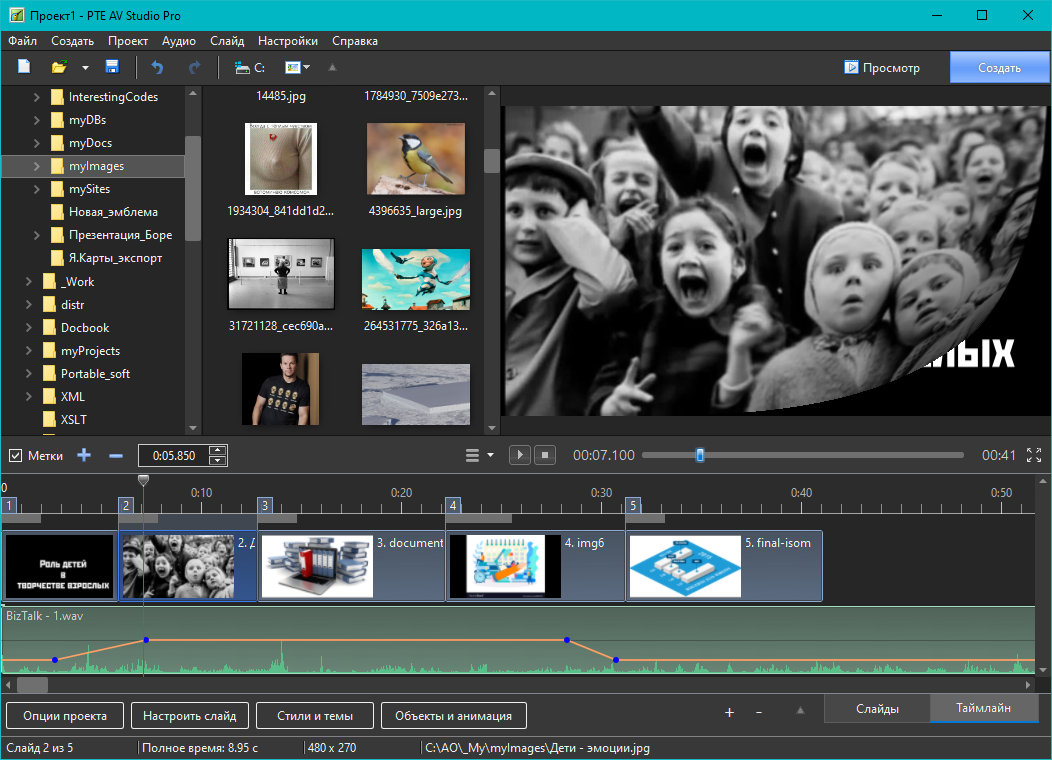Expand the myDocs folder
Viewport: 1052px width, 760px height.
(x=37, y=143)
